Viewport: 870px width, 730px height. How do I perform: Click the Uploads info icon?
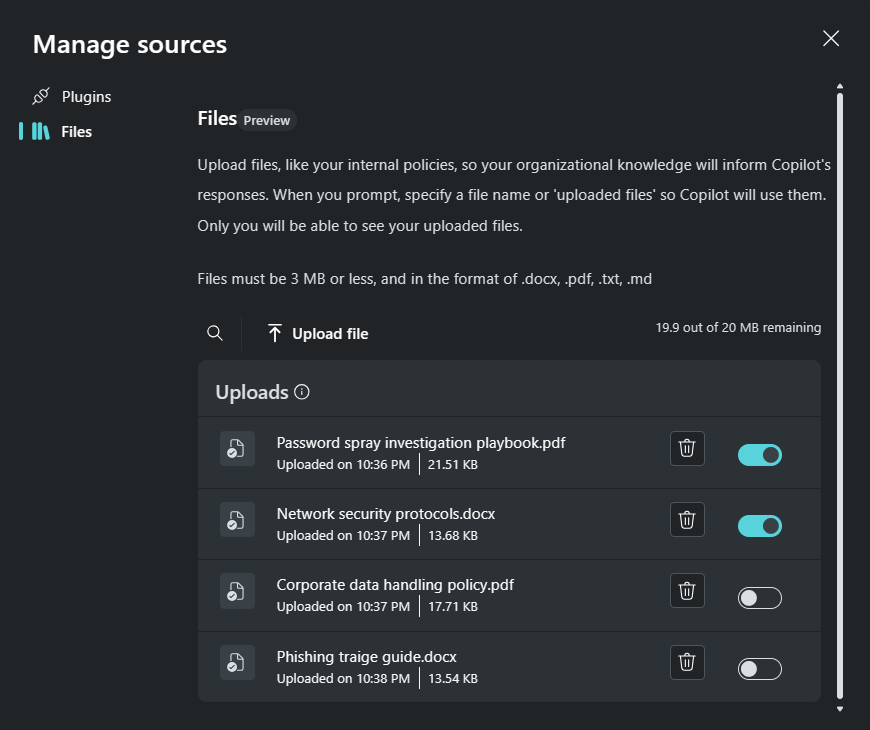(302, 392)
